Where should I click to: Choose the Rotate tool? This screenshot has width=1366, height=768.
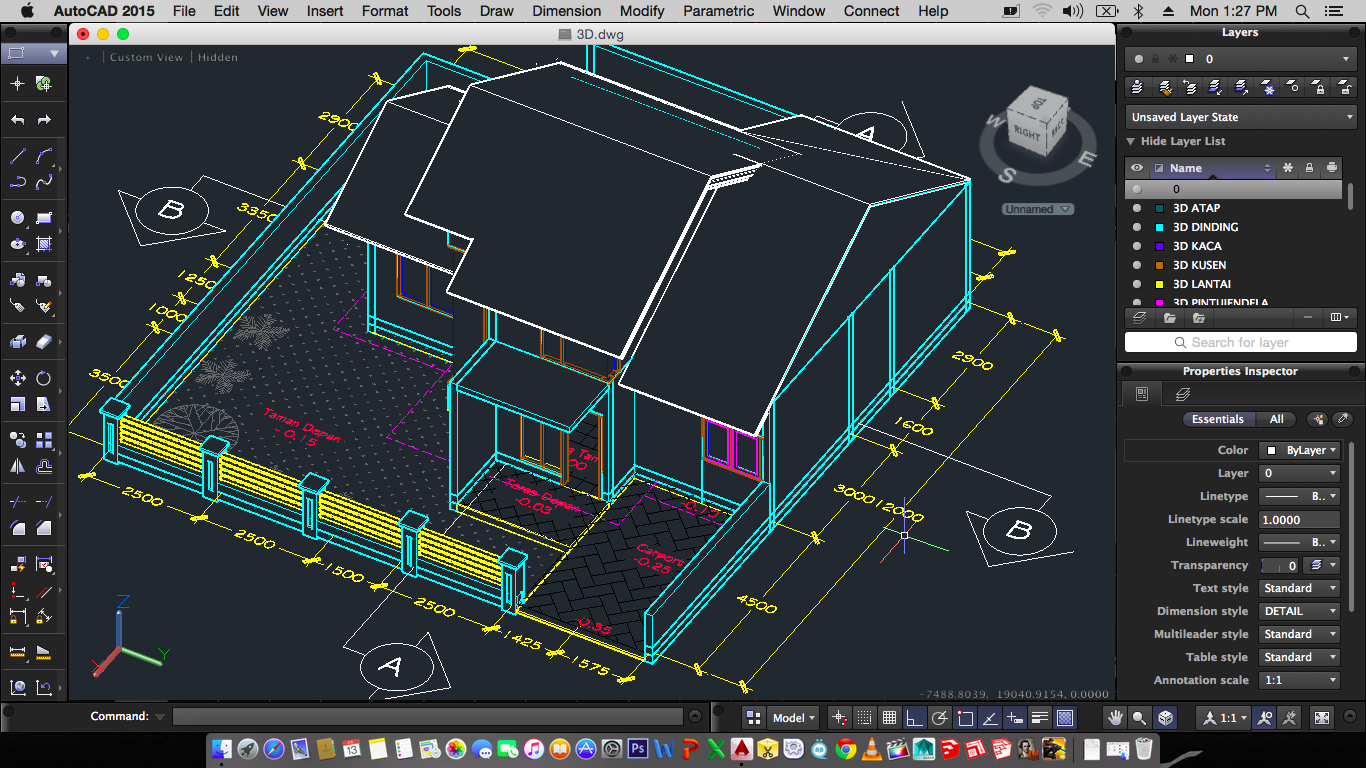tap(44, 378)
